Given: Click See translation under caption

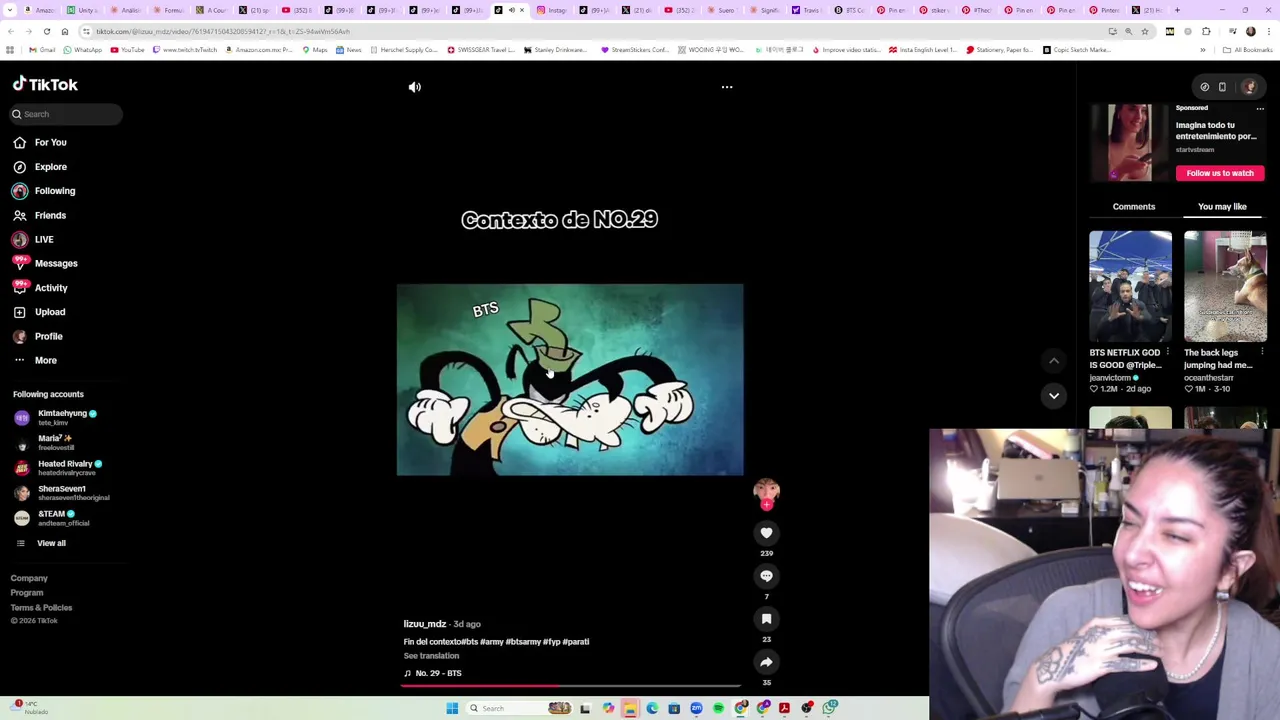Looking at the screenshot, I should coord(431,656).
